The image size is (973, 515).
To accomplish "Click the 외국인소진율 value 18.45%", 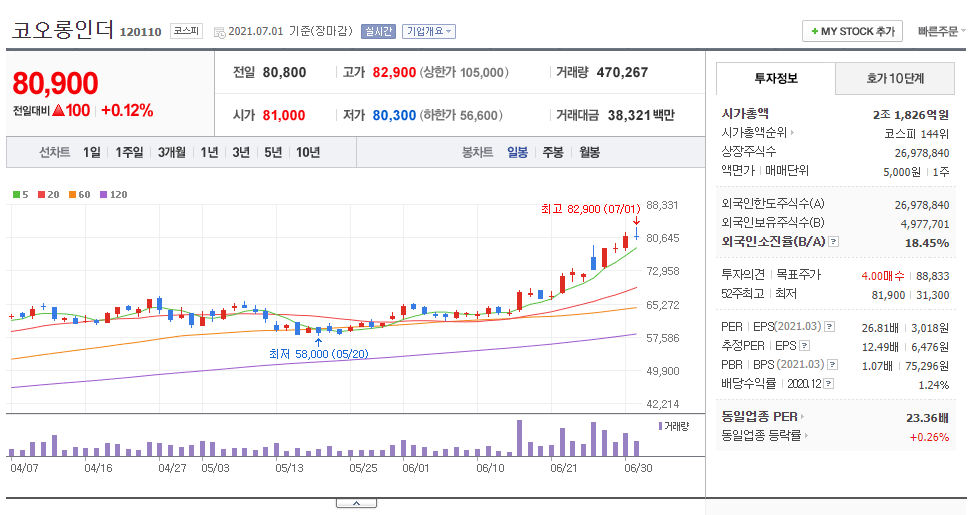I will (927, 243).
